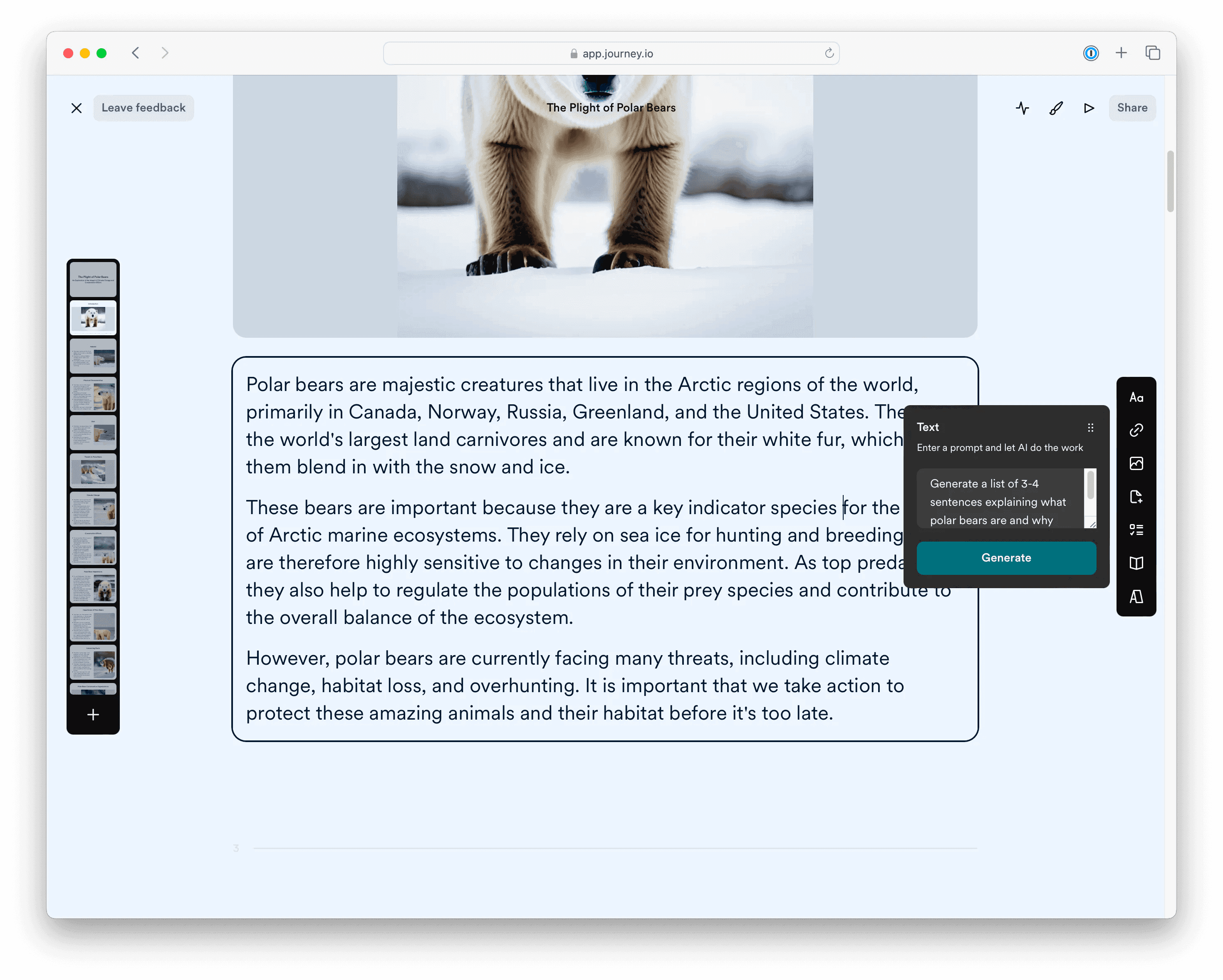Open the brush styling tool
This screenshot has height=980, width=1223.
click(1056, 108)
